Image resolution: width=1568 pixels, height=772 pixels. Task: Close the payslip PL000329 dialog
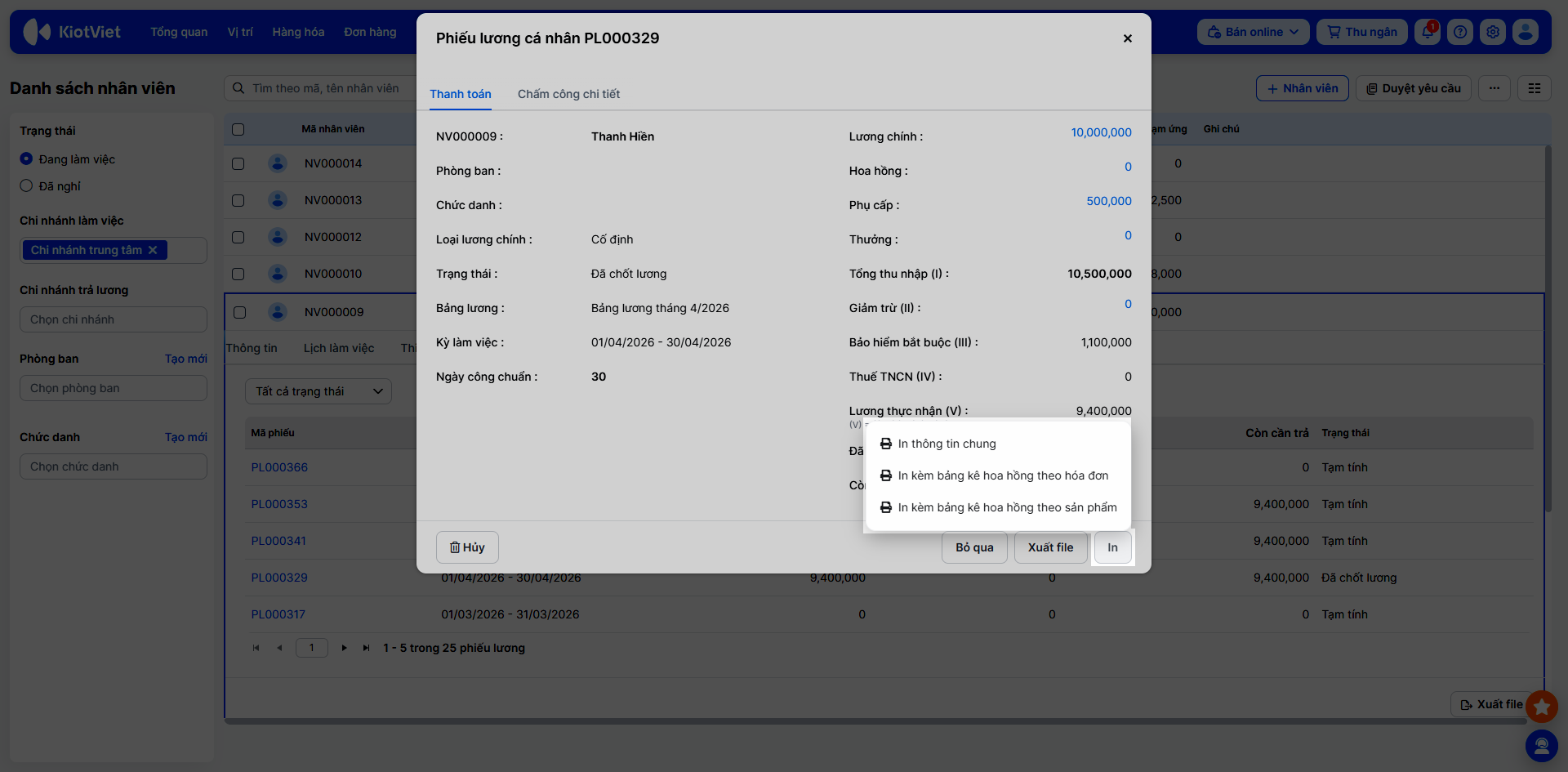(x=1127, y=38)
